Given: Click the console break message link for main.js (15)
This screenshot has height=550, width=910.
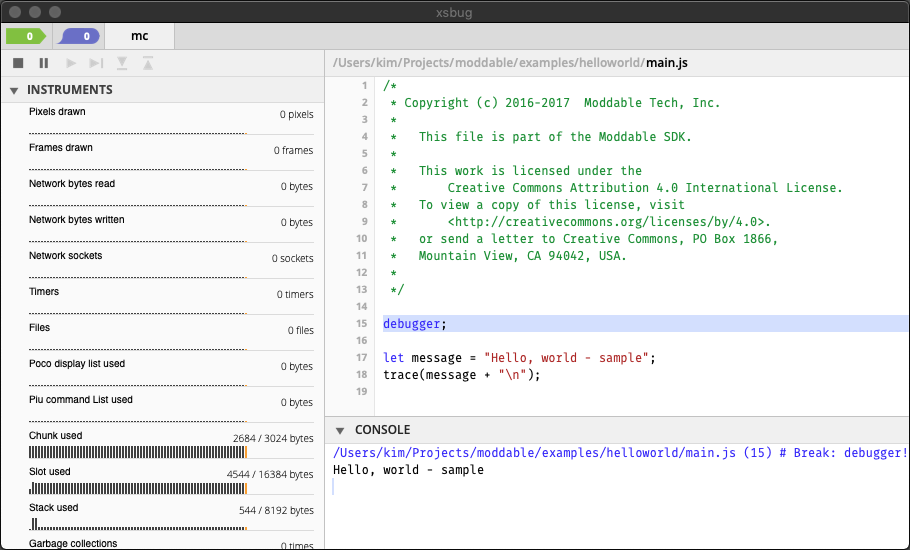Looking at the screenshot, I should click(x=620, y=453).
